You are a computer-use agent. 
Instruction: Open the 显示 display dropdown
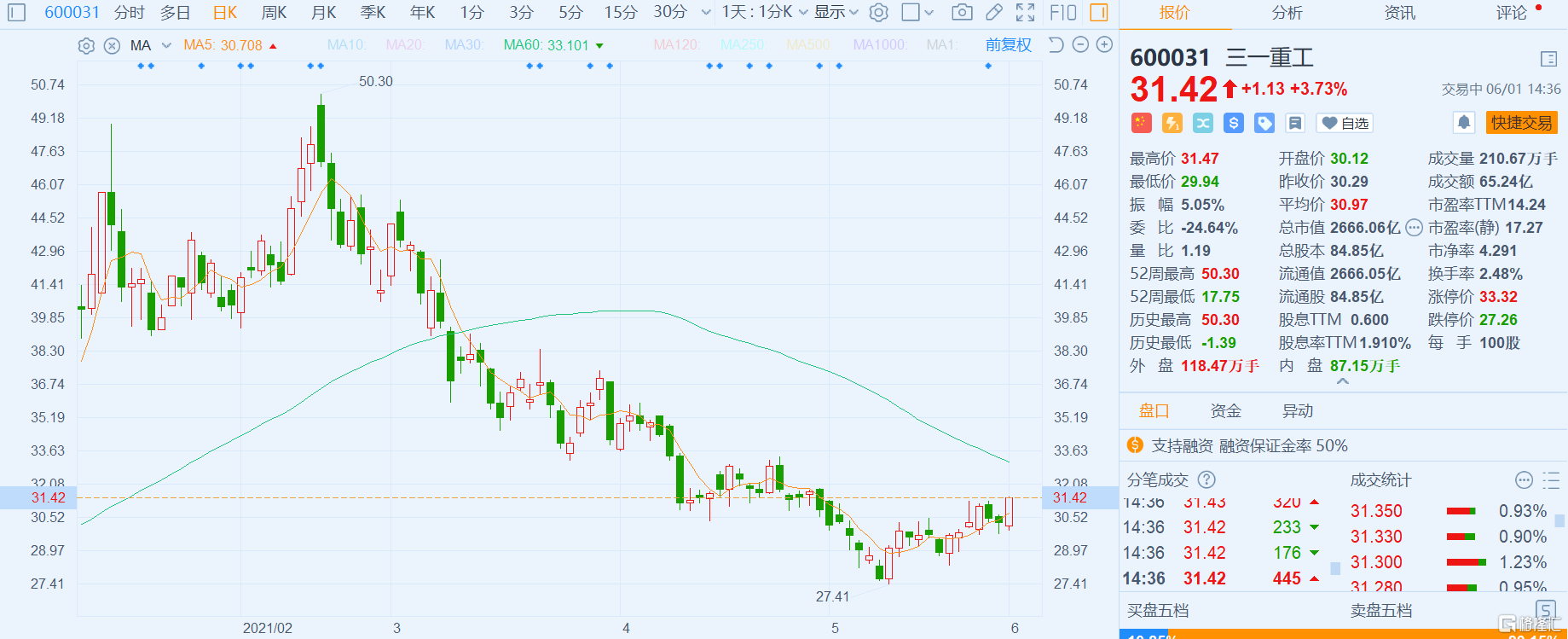tap(836, 12)
